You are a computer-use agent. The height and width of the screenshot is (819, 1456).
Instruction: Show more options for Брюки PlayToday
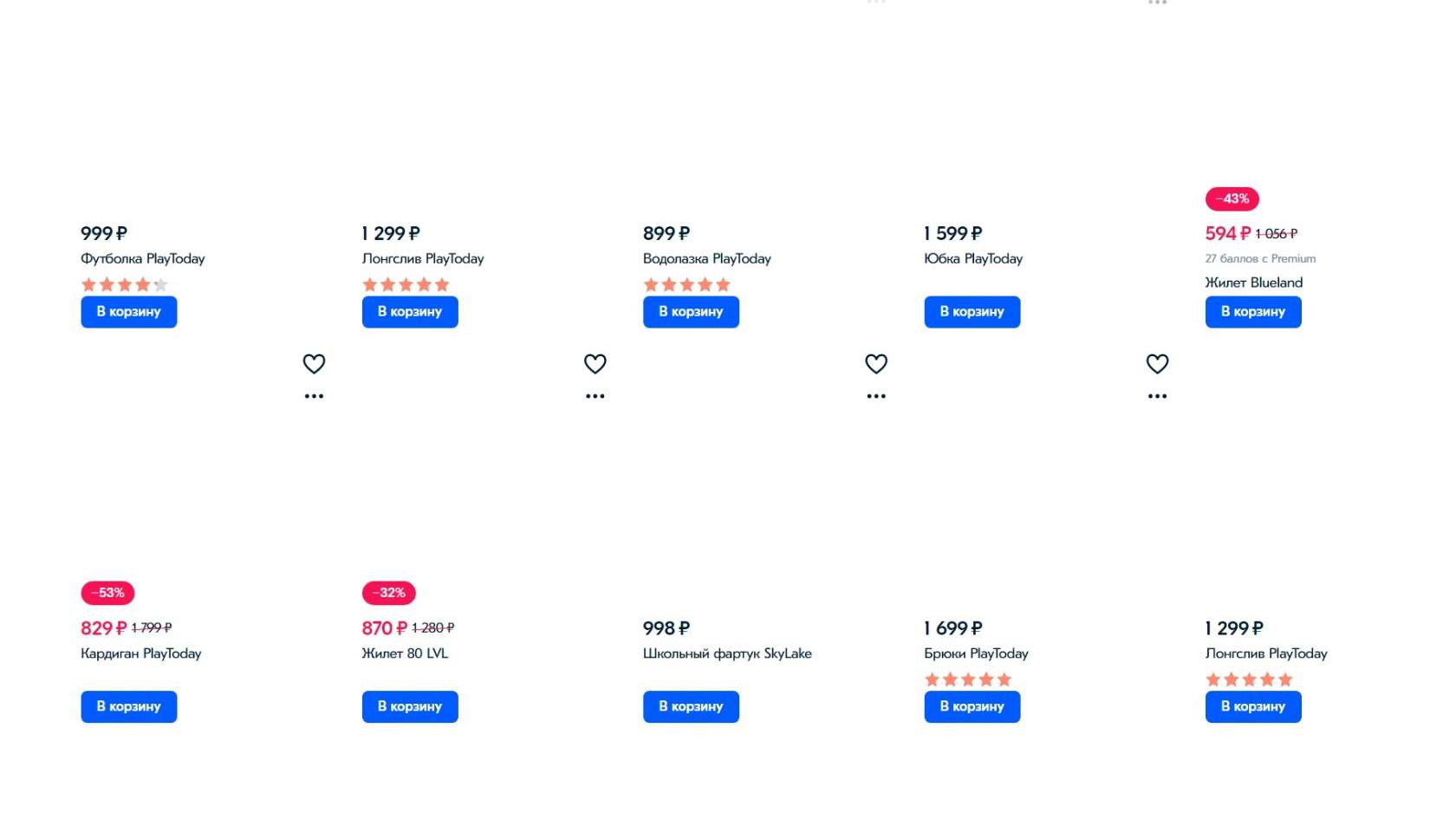[x=1157, y=396]
